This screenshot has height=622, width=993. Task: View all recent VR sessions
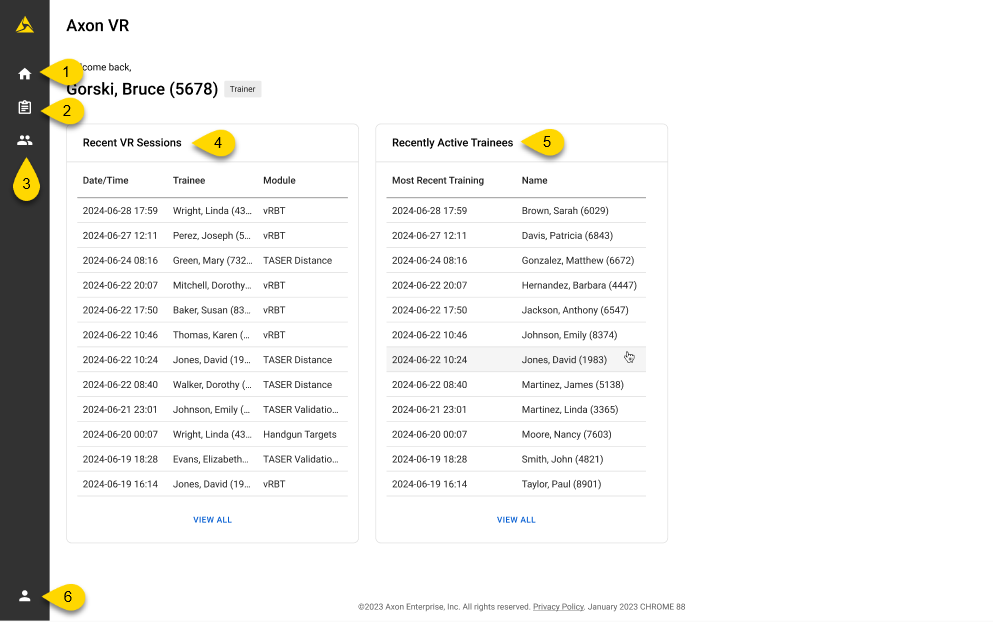pyautogui.click(x=212, y=520)
